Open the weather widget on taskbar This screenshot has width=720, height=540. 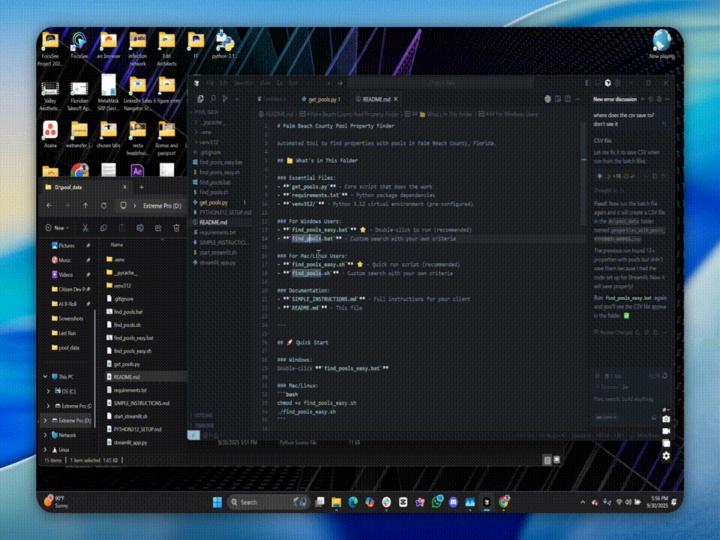click(x=57, y=501)
